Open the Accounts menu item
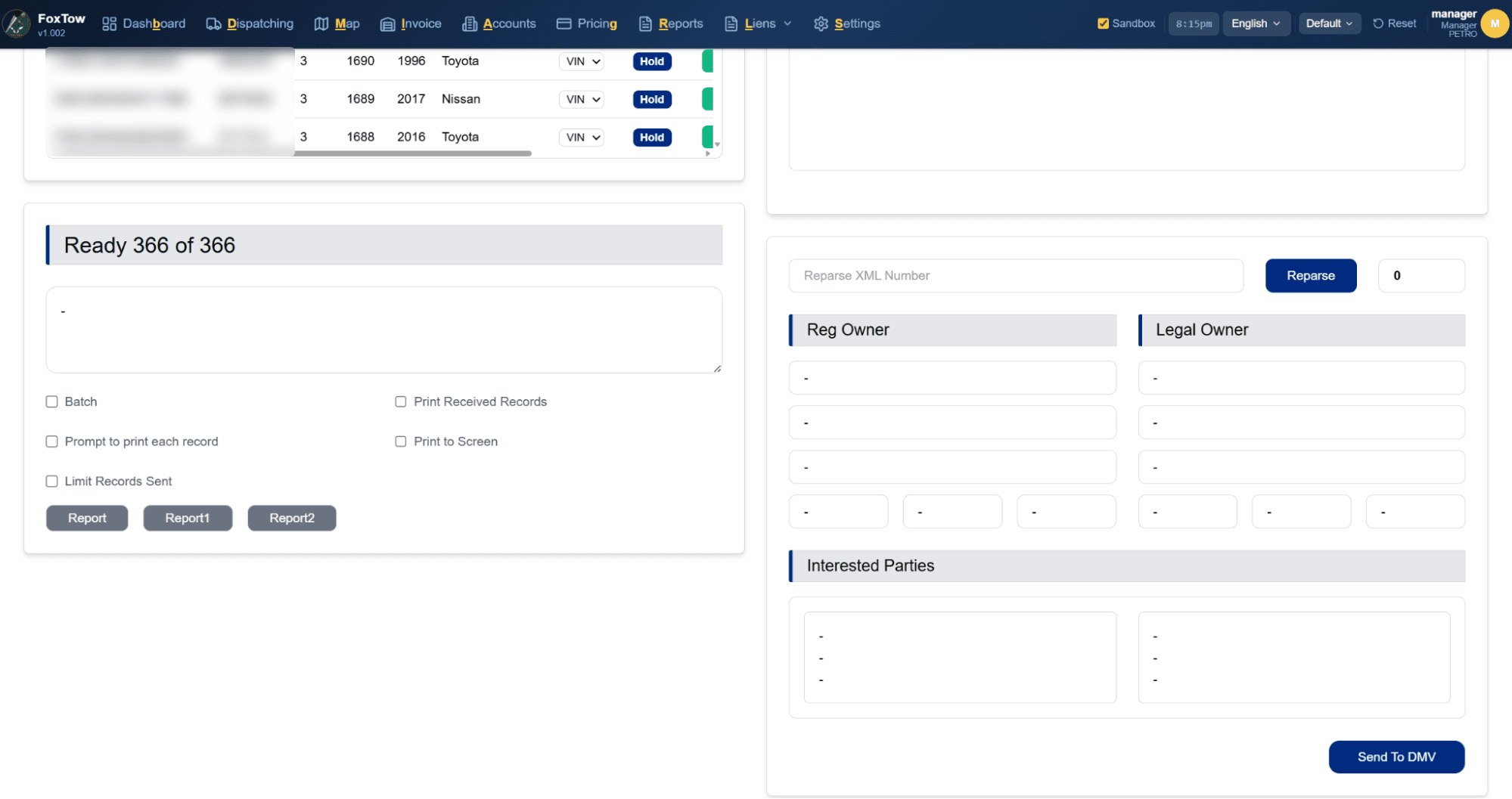The image size is (1512, 799). pos(499,24)
